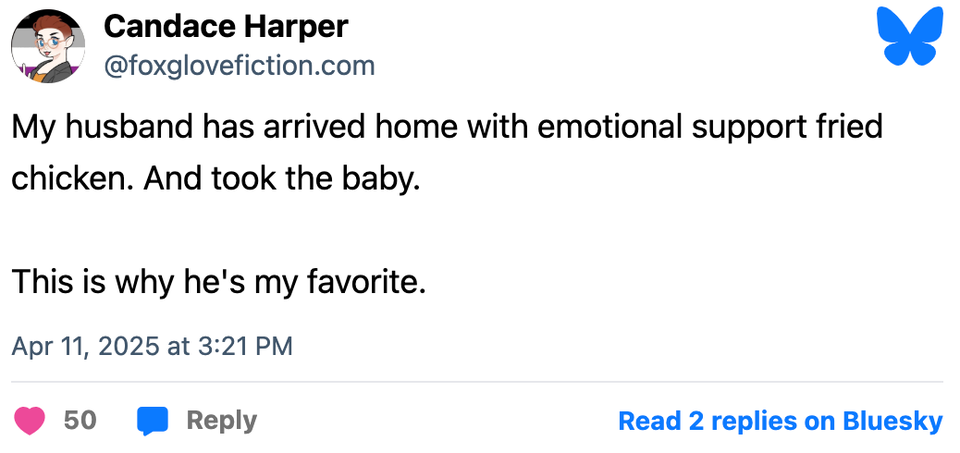Visit the @foxglovefiction.com handle

tap(239, 67)
